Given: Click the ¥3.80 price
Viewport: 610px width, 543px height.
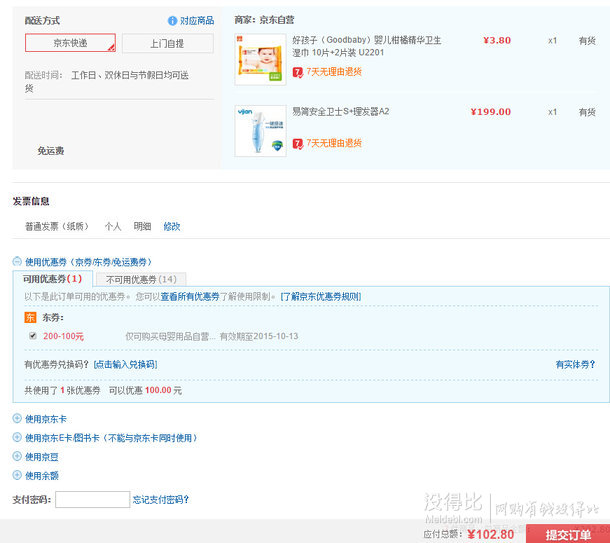Looking at the screenshot, I should [497, 40].
